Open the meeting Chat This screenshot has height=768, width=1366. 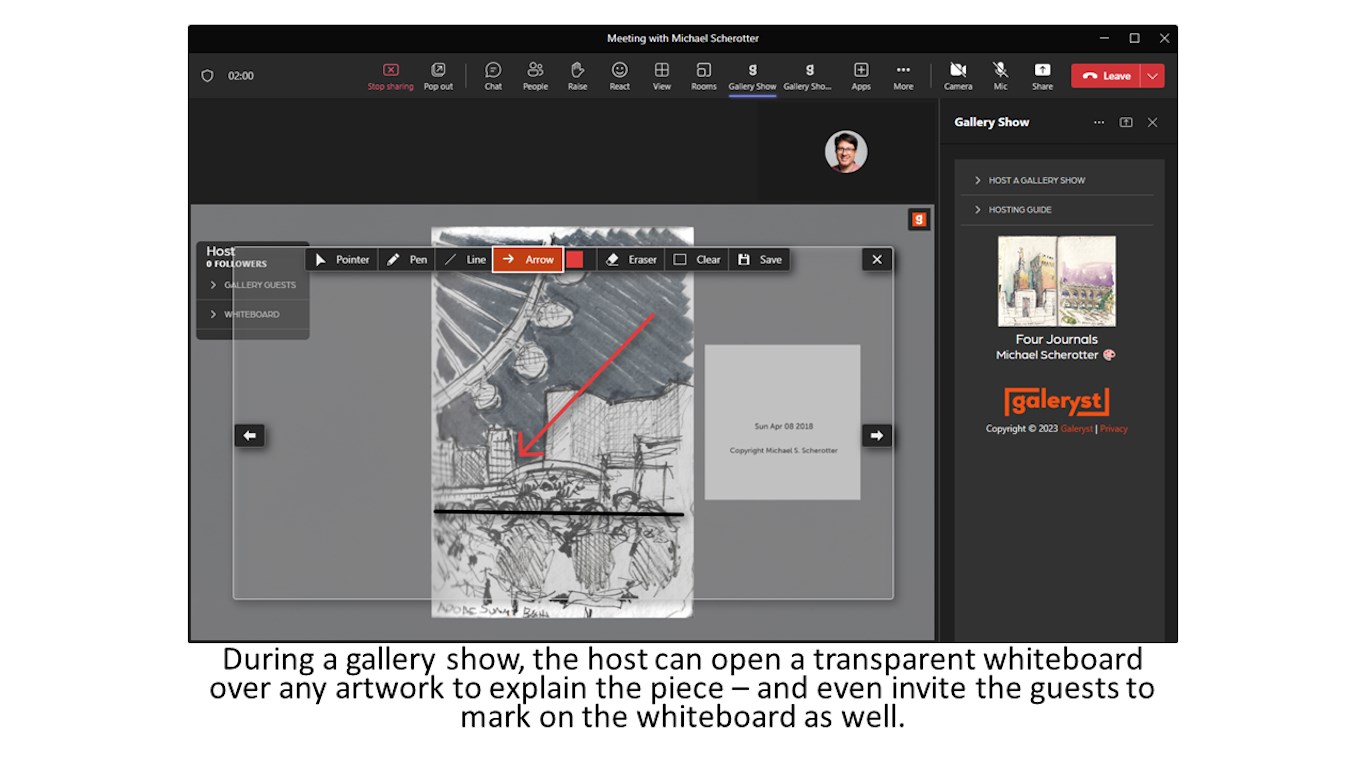pyautogui.click(x=493, y=76)
